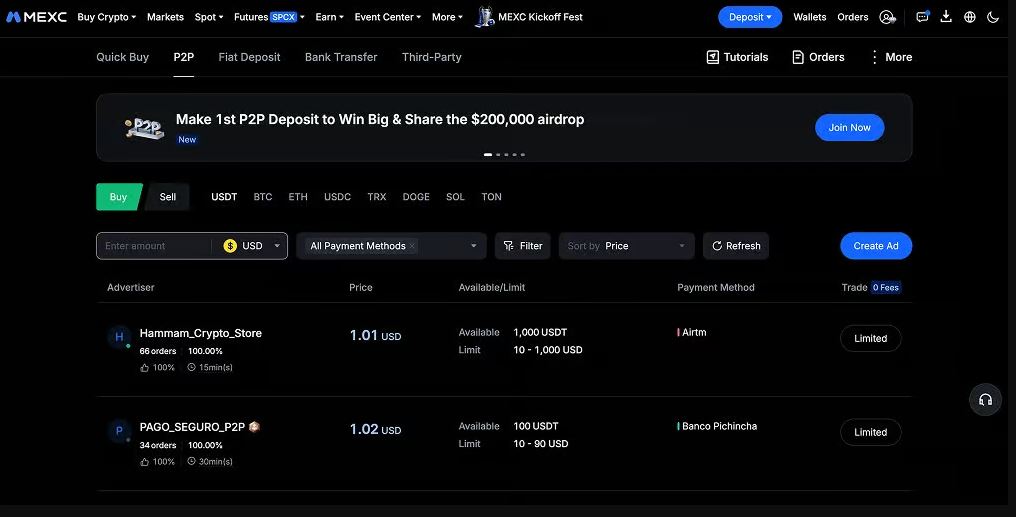Click the 0 Fees badge
The width and height of the screenshot is (1016, 517).
tap(886, 288)
